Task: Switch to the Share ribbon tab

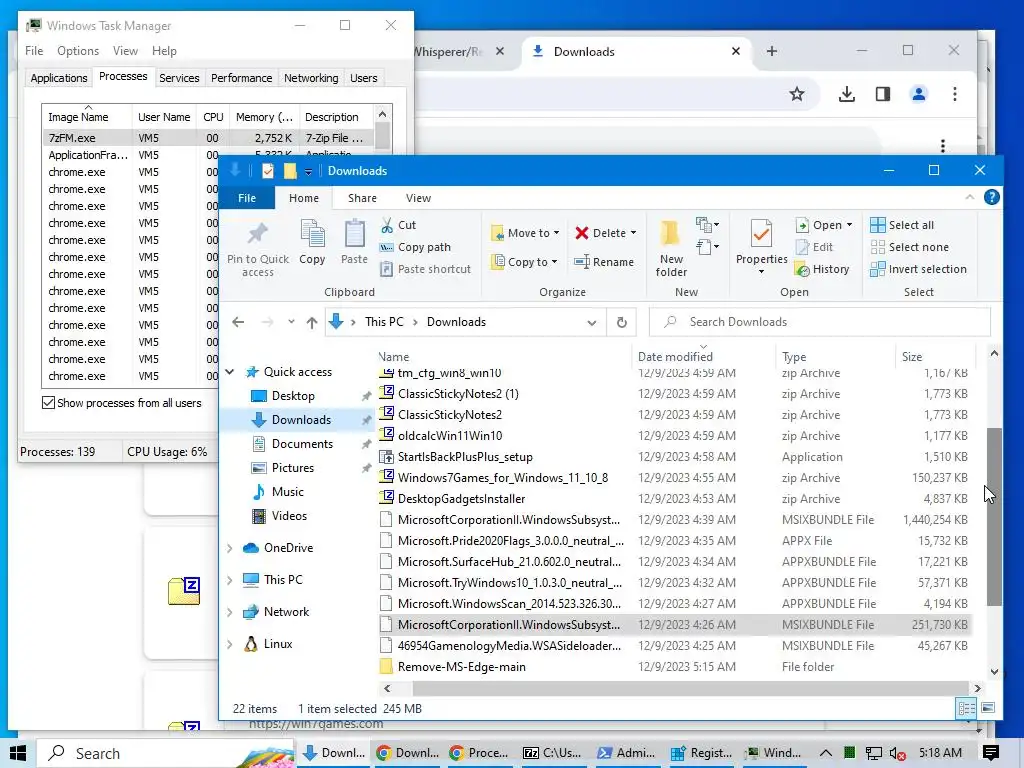Action: (x=362, y=198)
